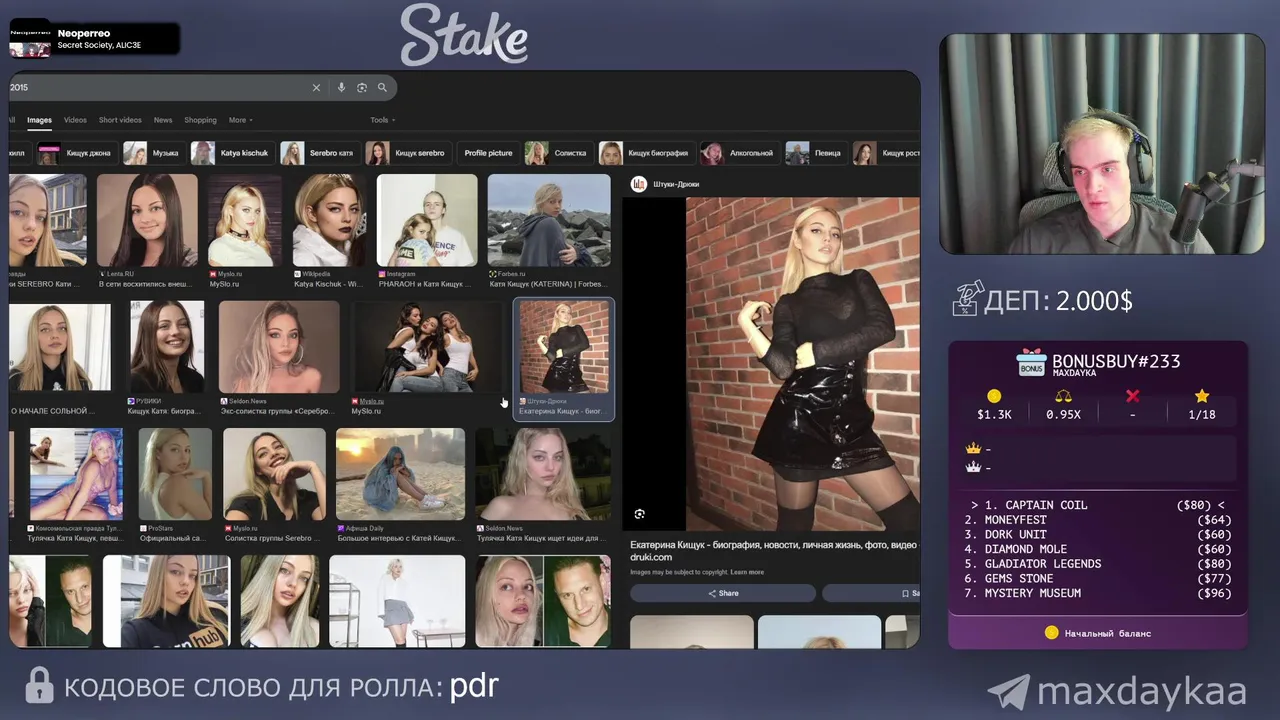The width and height of the screenshot is (1280, 720).
Task: Click the Штуки-Дрюки source logo in preview header
Action: [x=639, y=184]
